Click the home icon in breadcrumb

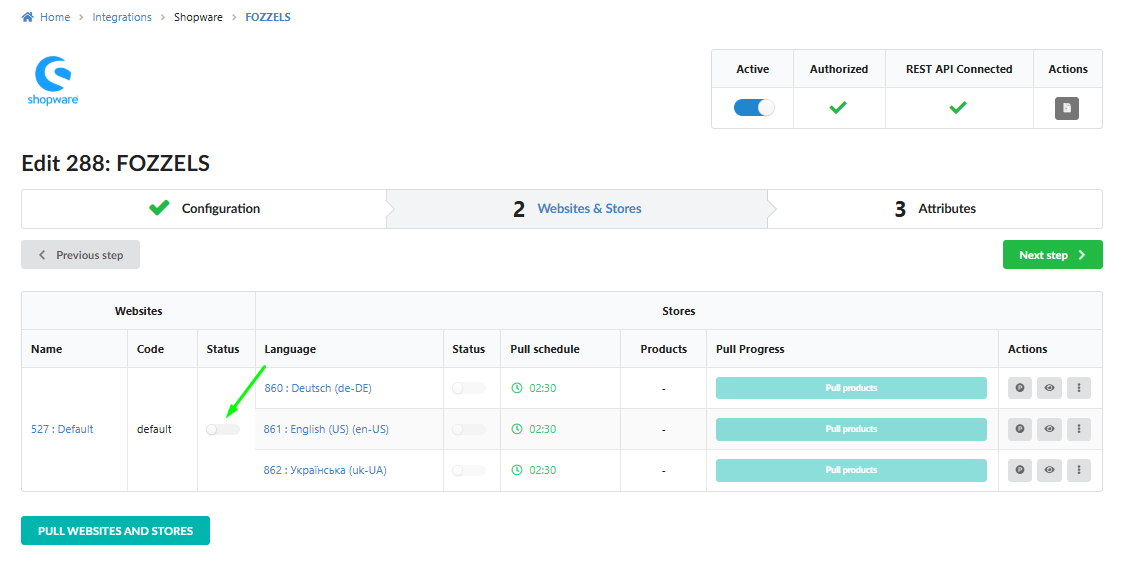pyautogui.click(x=27, y=17)
